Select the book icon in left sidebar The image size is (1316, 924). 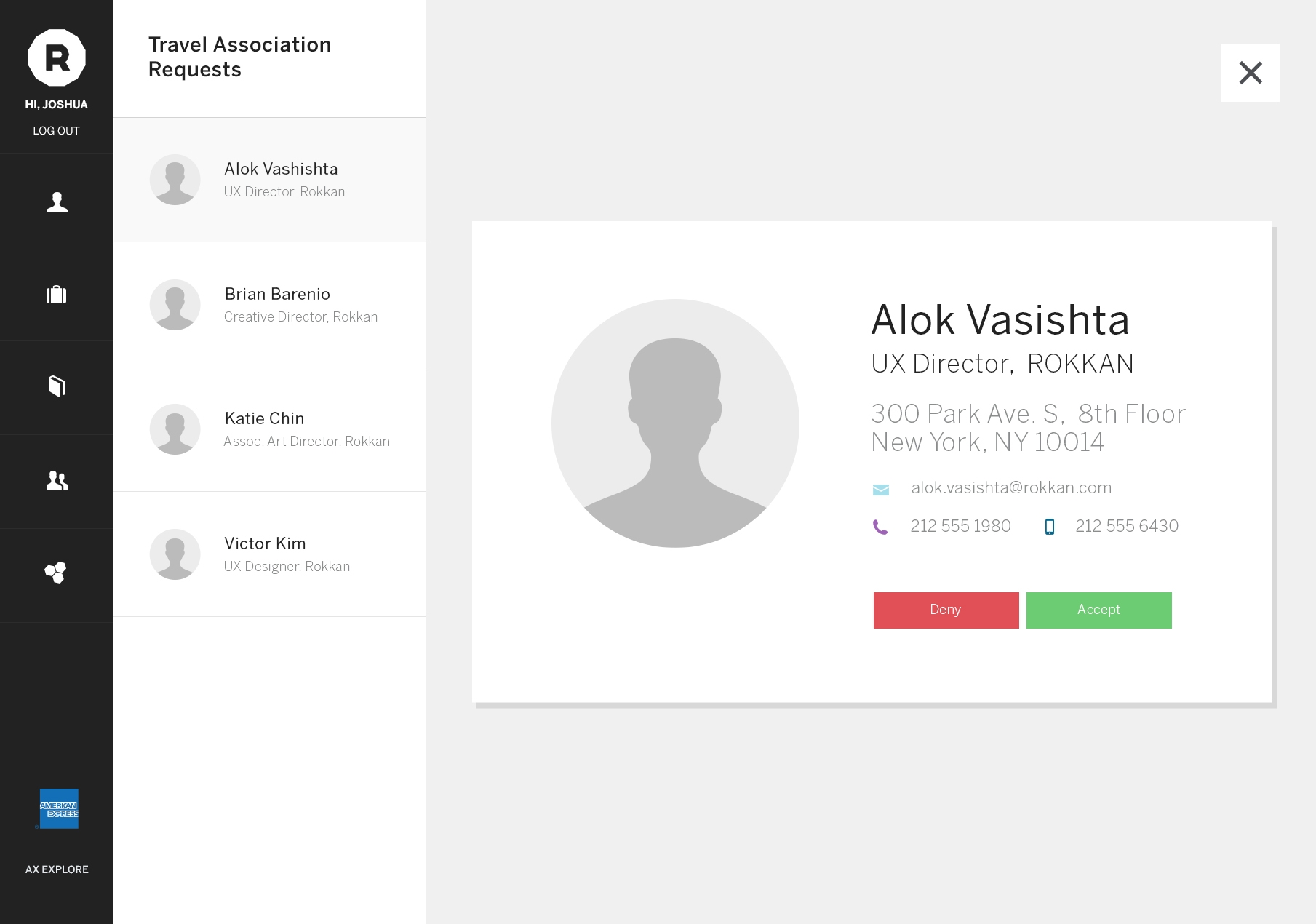(57, 386)
